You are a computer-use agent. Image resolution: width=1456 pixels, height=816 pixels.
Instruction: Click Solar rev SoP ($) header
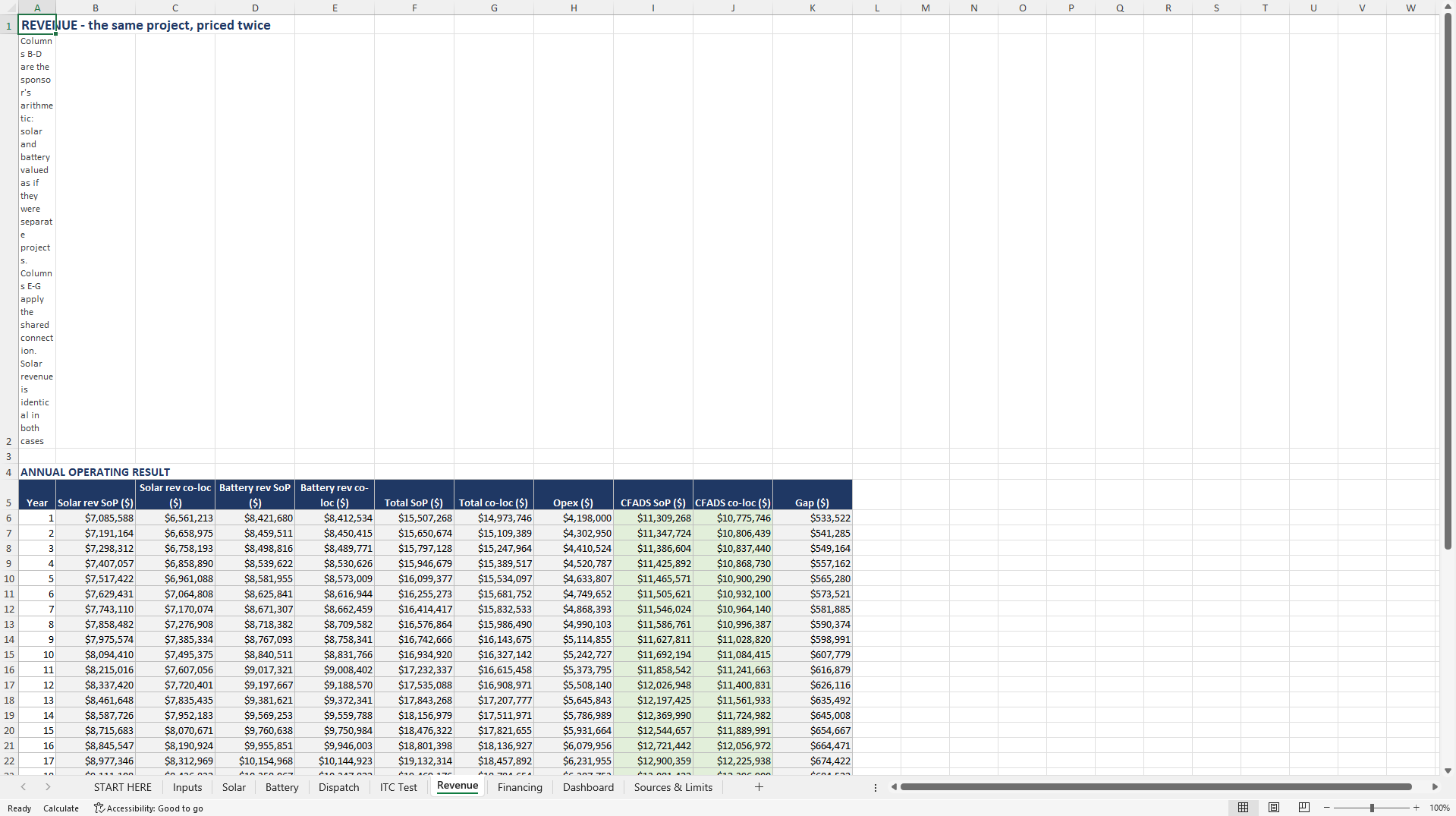[96, 495]
